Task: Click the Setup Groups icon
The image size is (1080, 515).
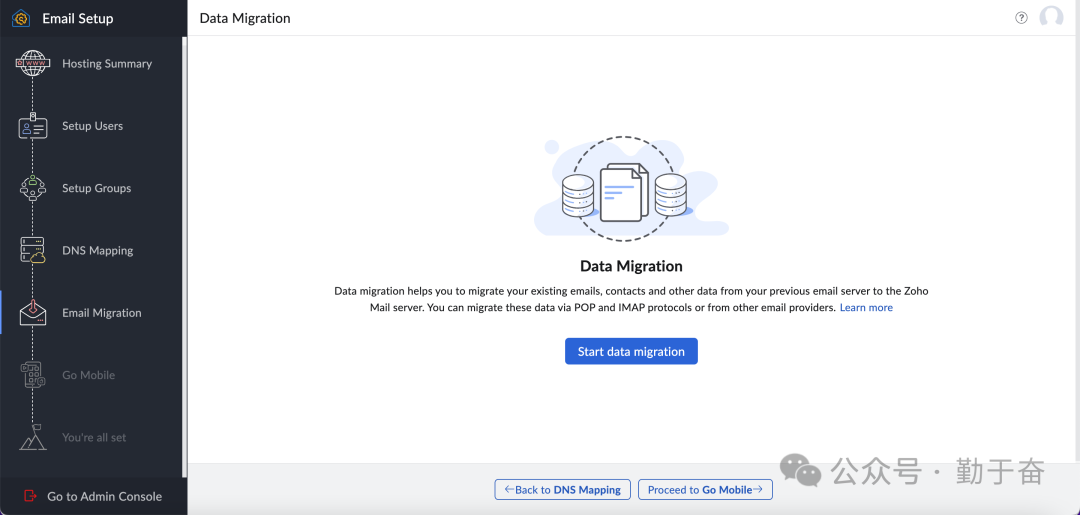Action: click(x=32, y=189)
